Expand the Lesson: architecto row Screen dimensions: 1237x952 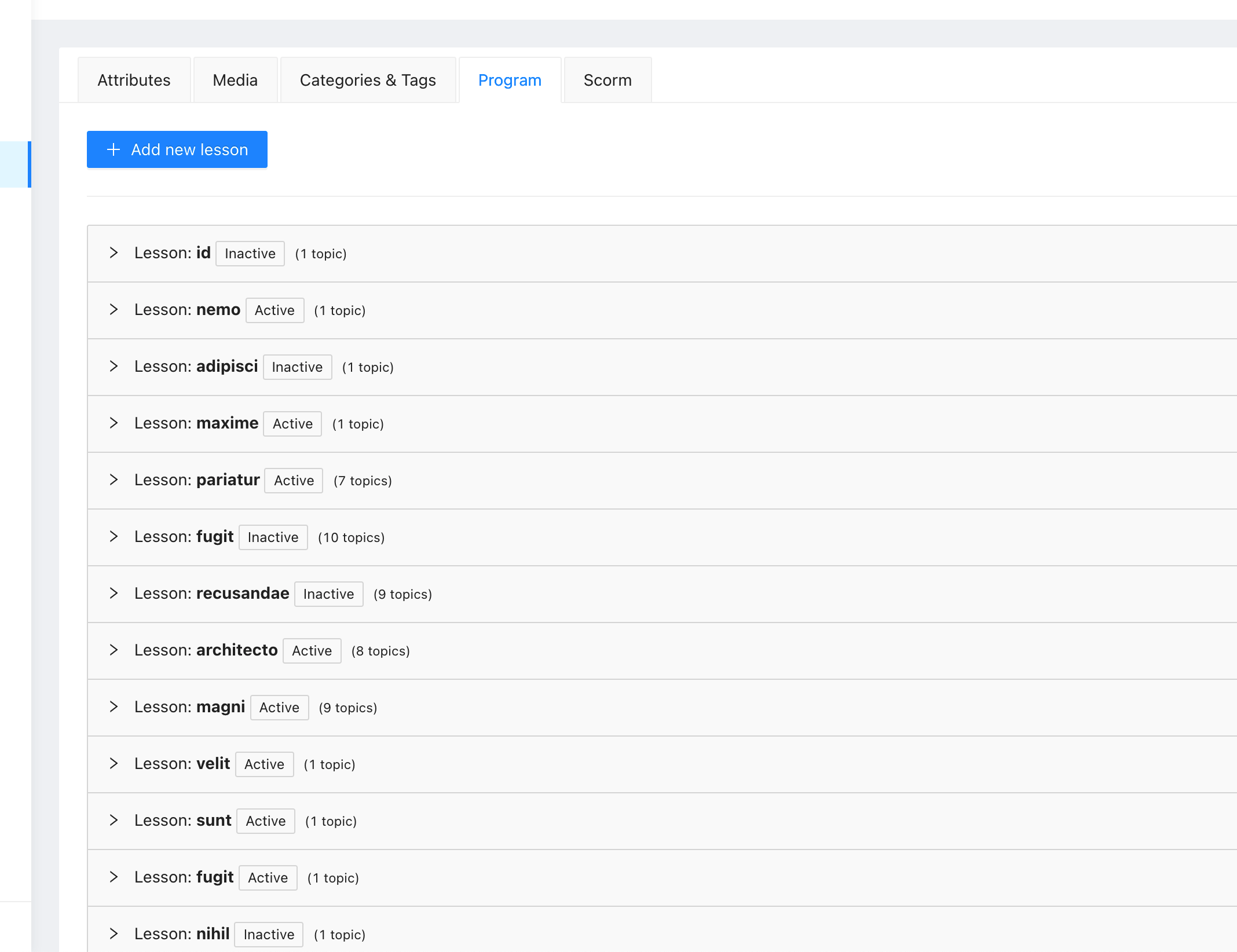(x=114, y=650)
